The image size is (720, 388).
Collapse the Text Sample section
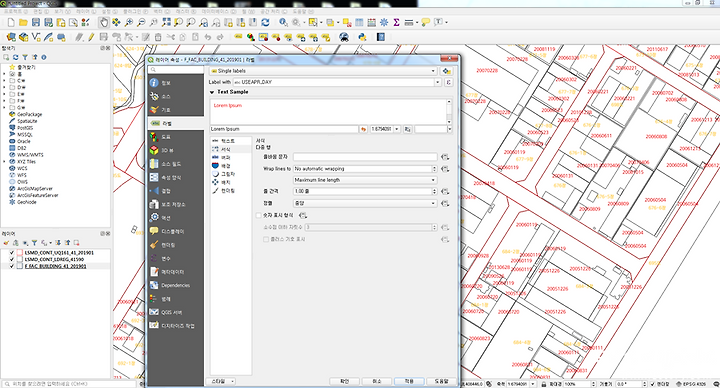212,92
